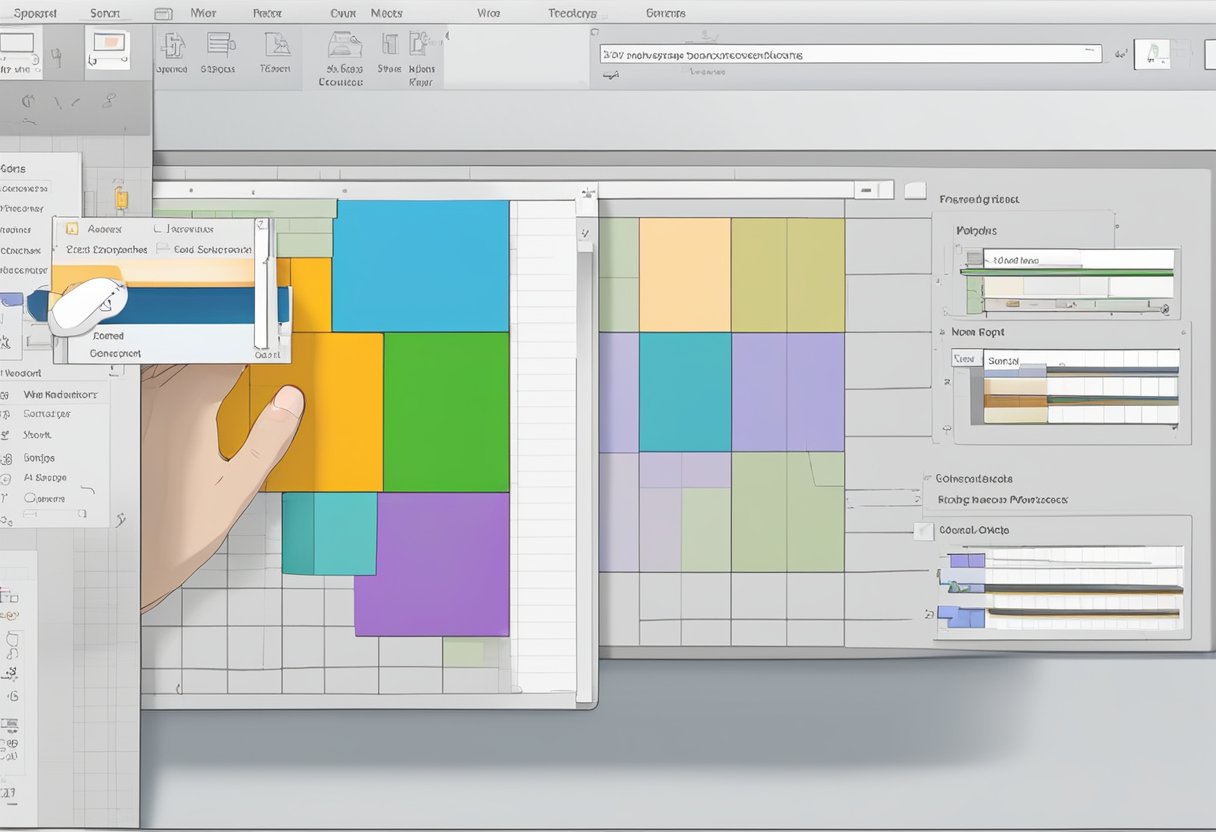Click the small square box right of the ruler
The width and height of the screenshot is (1216, 832).
click(914, 189)
